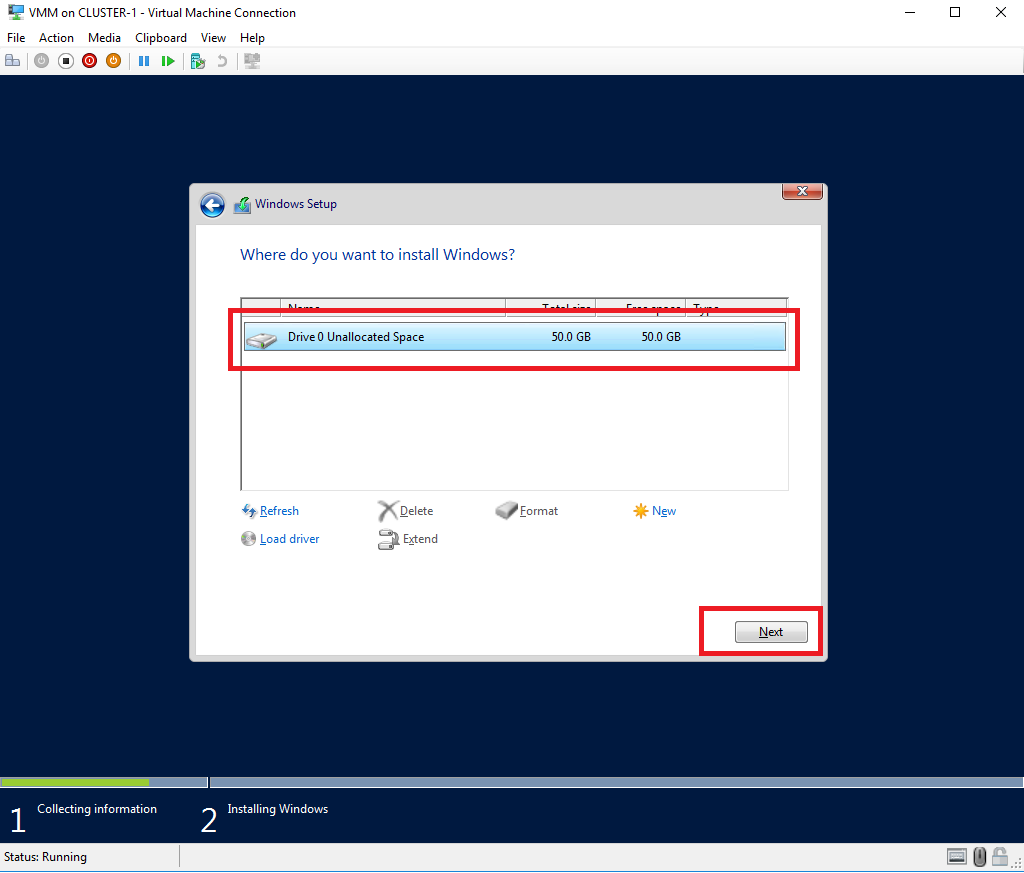Click the red Shut Down toolbar icon
The height and width of the screenshot is (873, 1024).
[89, 61]
